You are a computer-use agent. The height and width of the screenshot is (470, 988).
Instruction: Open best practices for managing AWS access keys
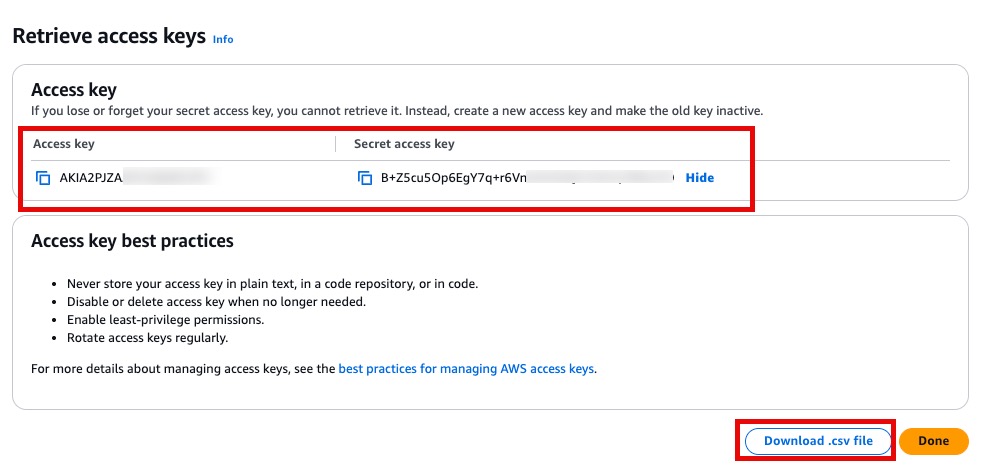tap(466, 369)
